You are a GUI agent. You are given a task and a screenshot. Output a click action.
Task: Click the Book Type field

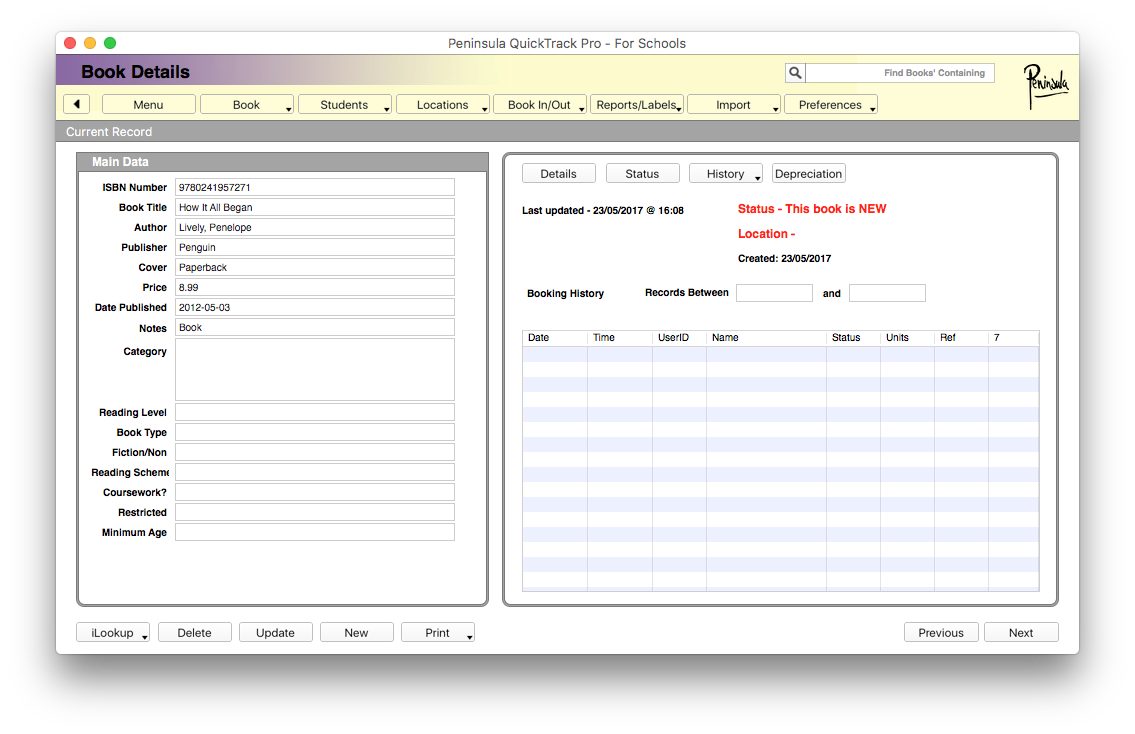pos(315,433)
